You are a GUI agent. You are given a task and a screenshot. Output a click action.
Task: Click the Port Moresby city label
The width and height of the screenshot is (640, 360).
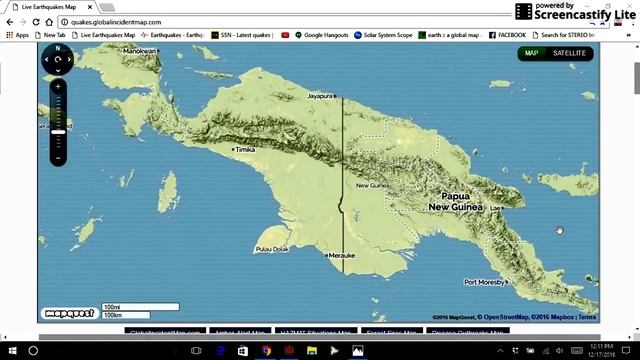pyautogui.click(x=484, y=282)
